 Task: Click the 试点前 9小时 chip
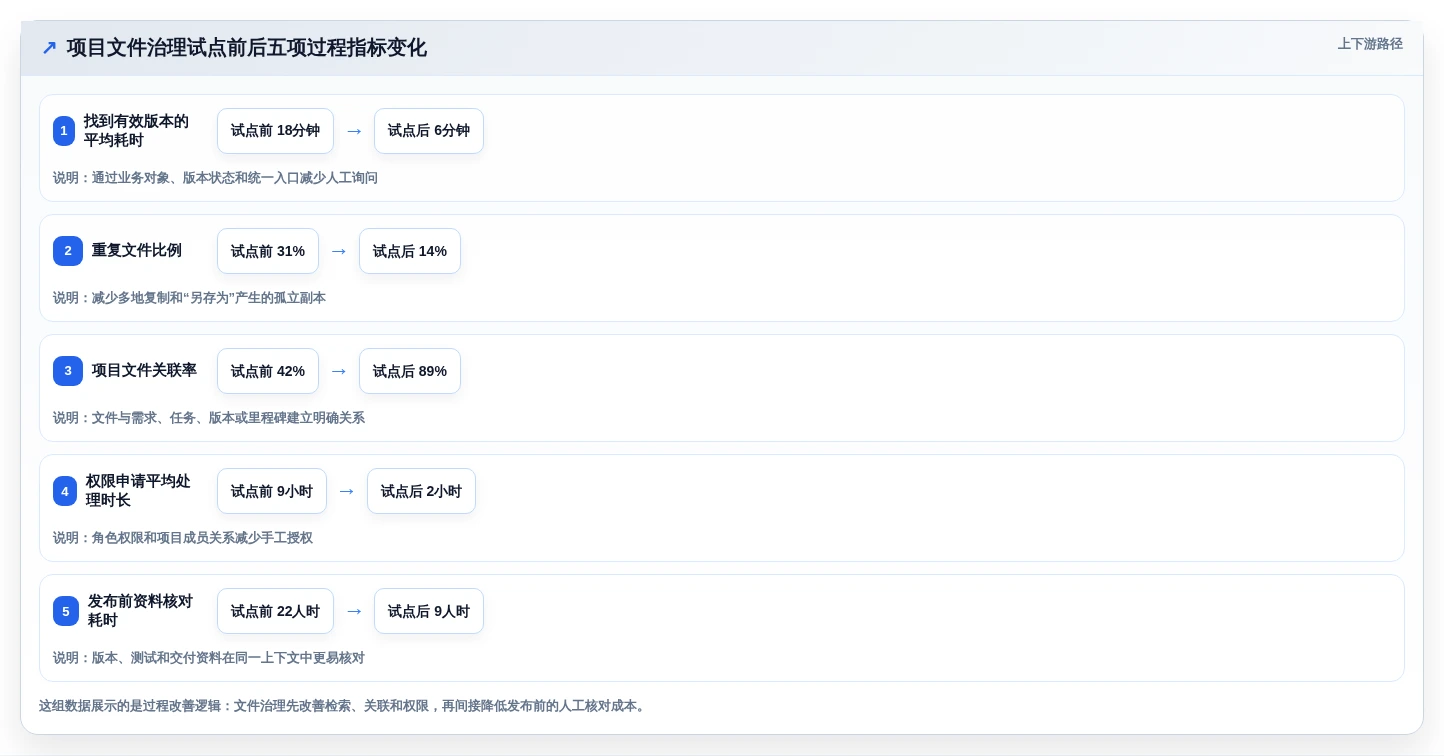tap(272, 491)
